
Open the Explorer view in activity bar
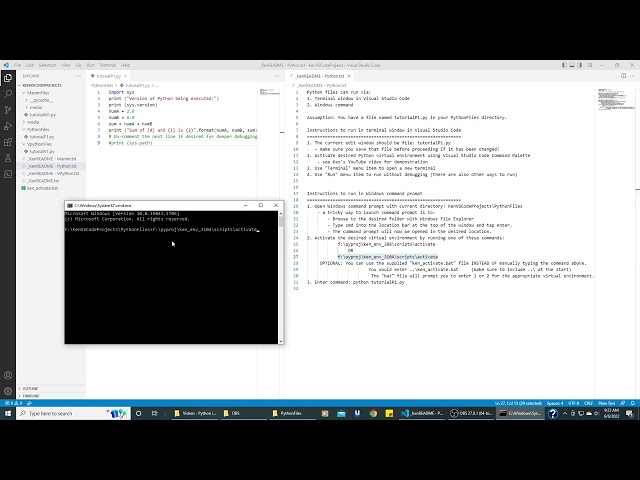click(x=8, y=78)
